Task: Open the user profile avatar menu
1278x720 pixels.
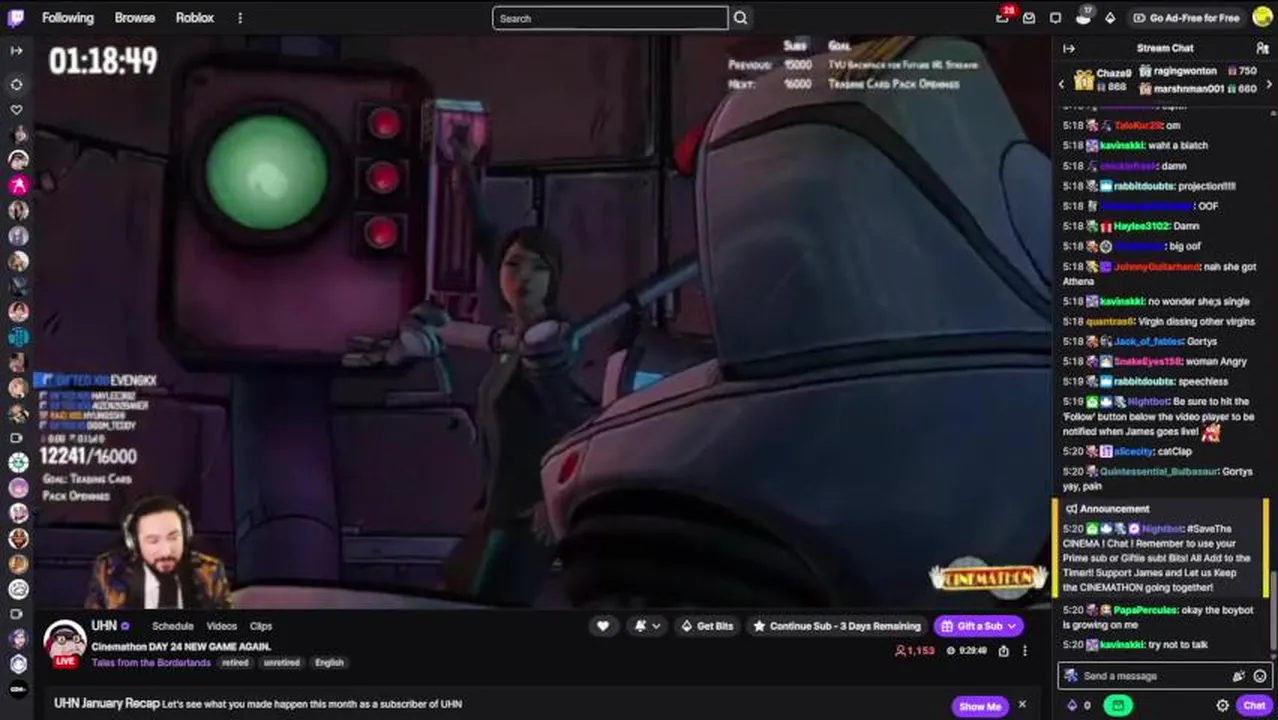Action: pos(1262,17)
